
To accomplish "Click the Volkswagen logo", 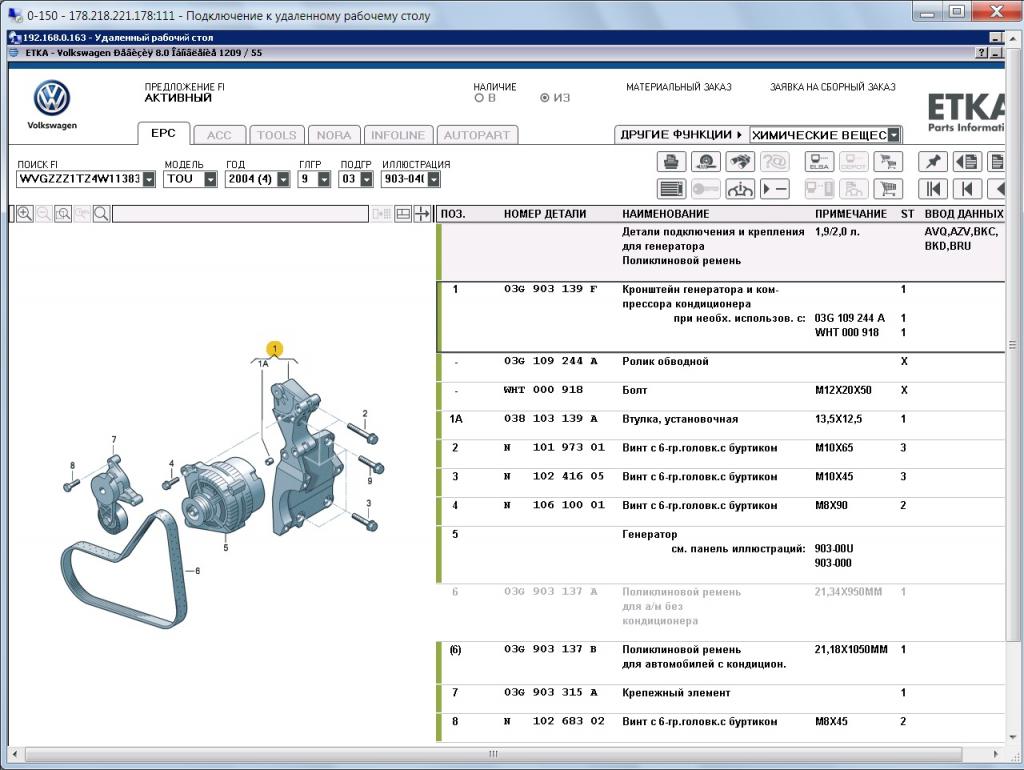I will [52, 98].
